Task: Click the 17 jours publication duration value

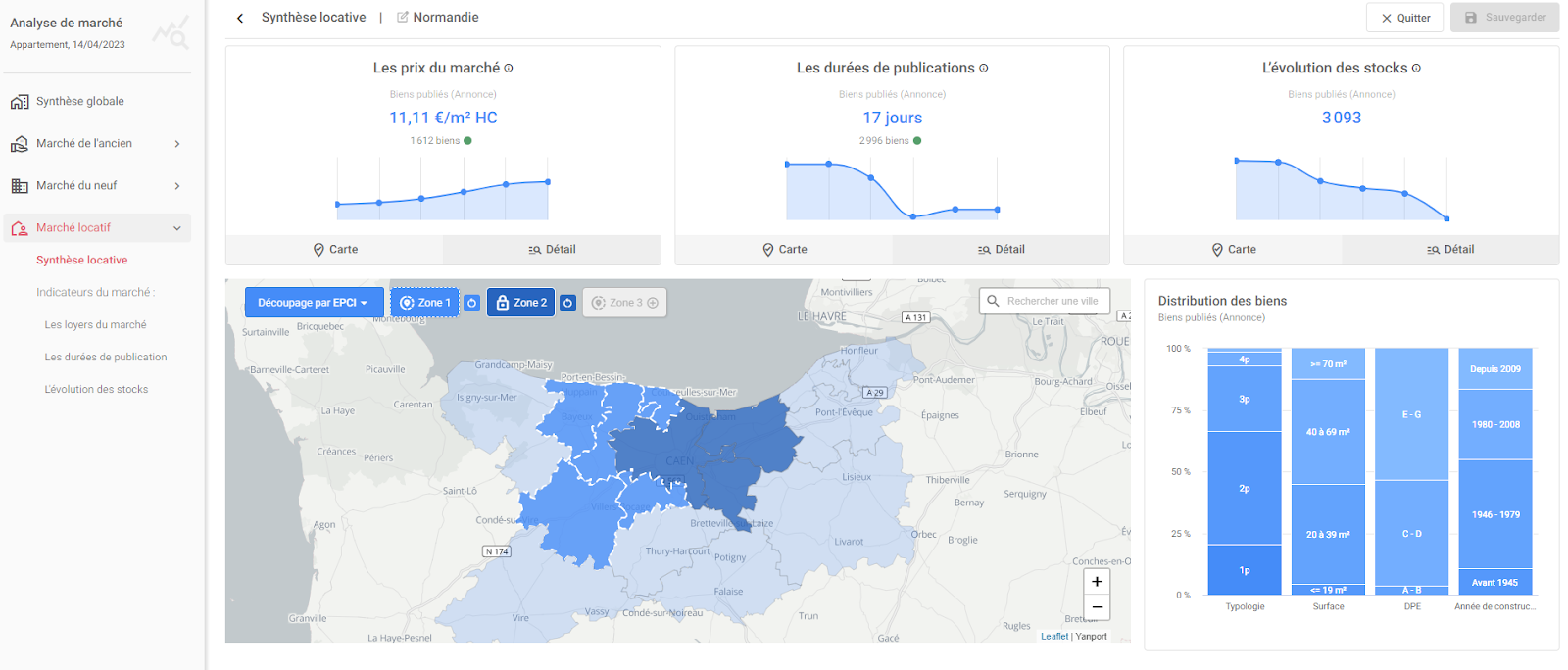Action: [x=892, y=118]
